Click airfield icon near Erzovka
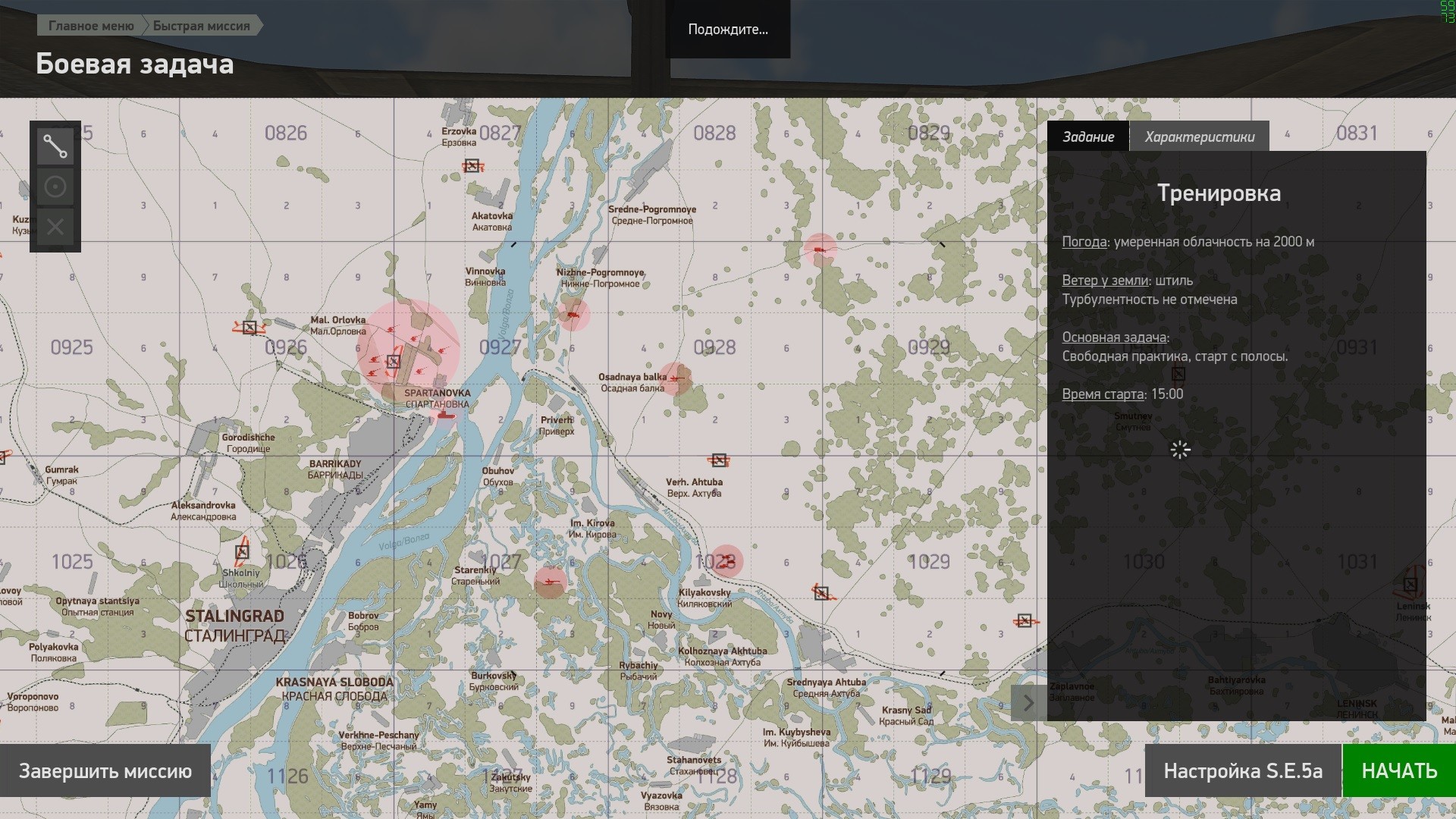This screenshot has height=819, width=1456. [472, 165]
